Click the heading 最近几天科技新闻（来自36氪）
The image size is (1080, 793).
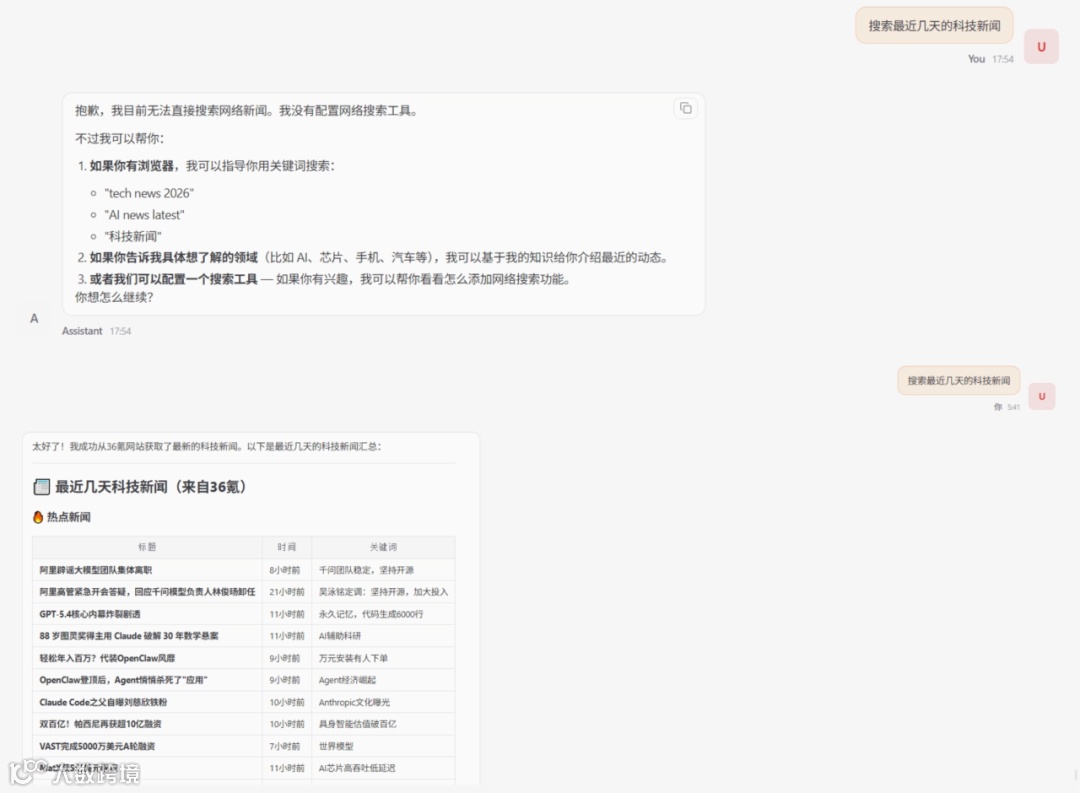(150, 487)
